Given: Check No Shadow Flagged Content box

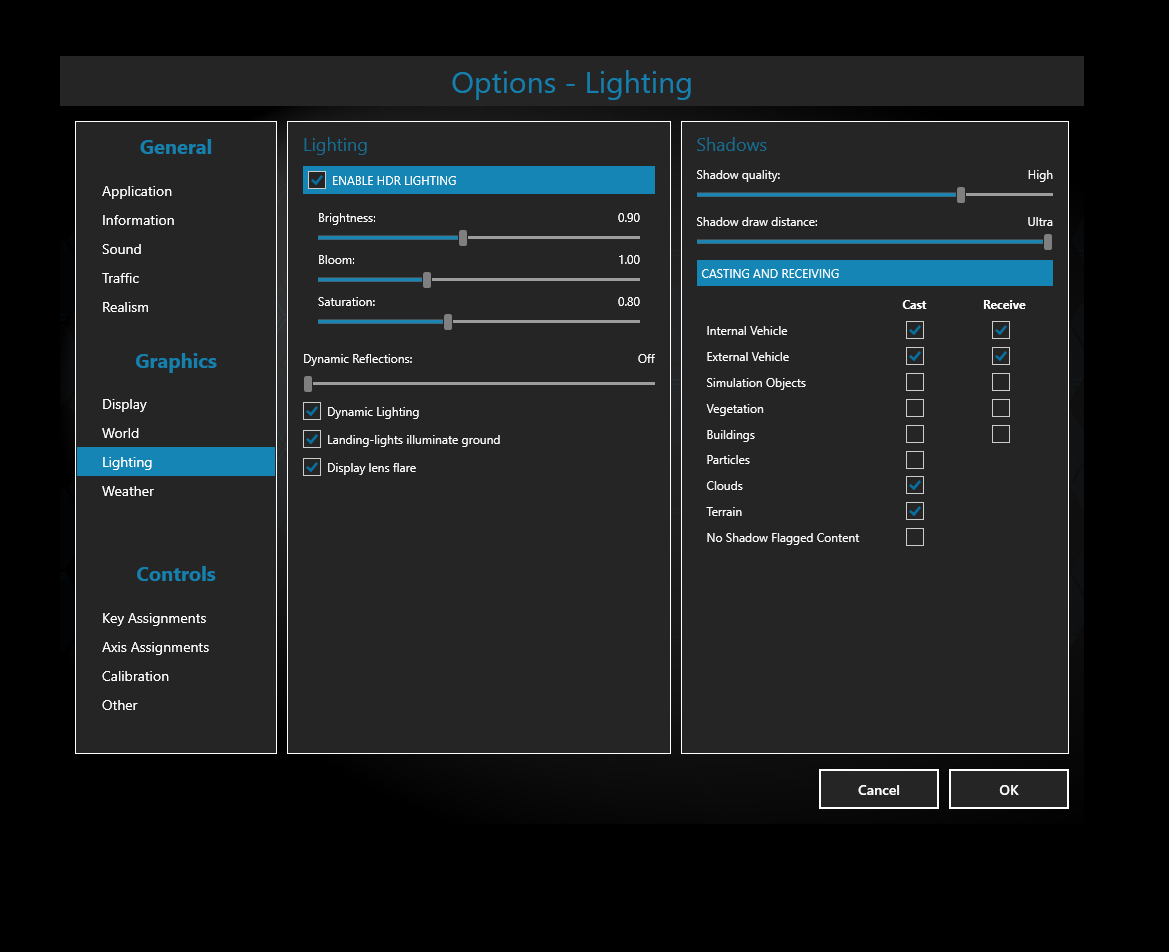Looking at the screenshot, I should click(x=915, y=538).
